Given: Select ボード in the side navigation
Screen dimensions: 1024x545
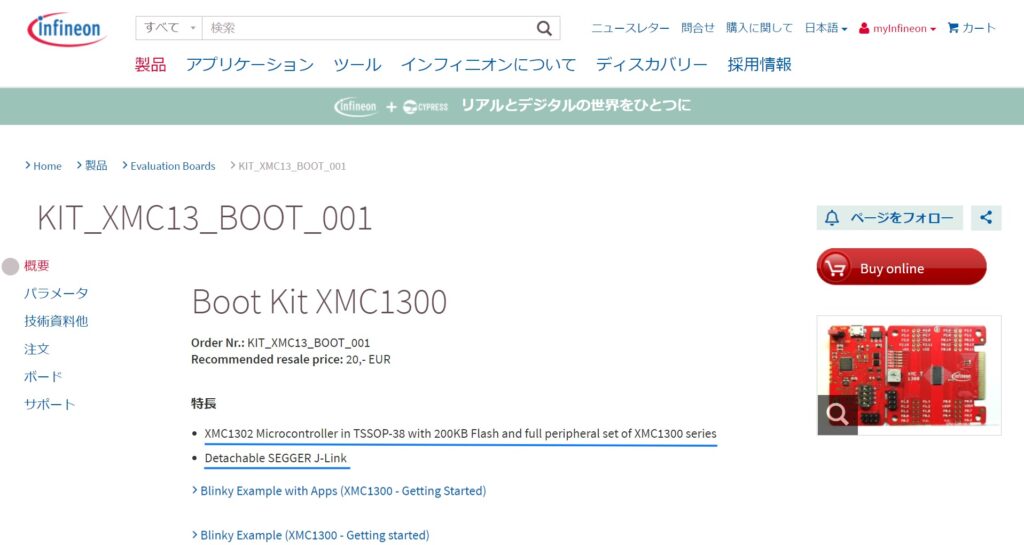Looking at the screenshot, I should click(x=43, y=377).
